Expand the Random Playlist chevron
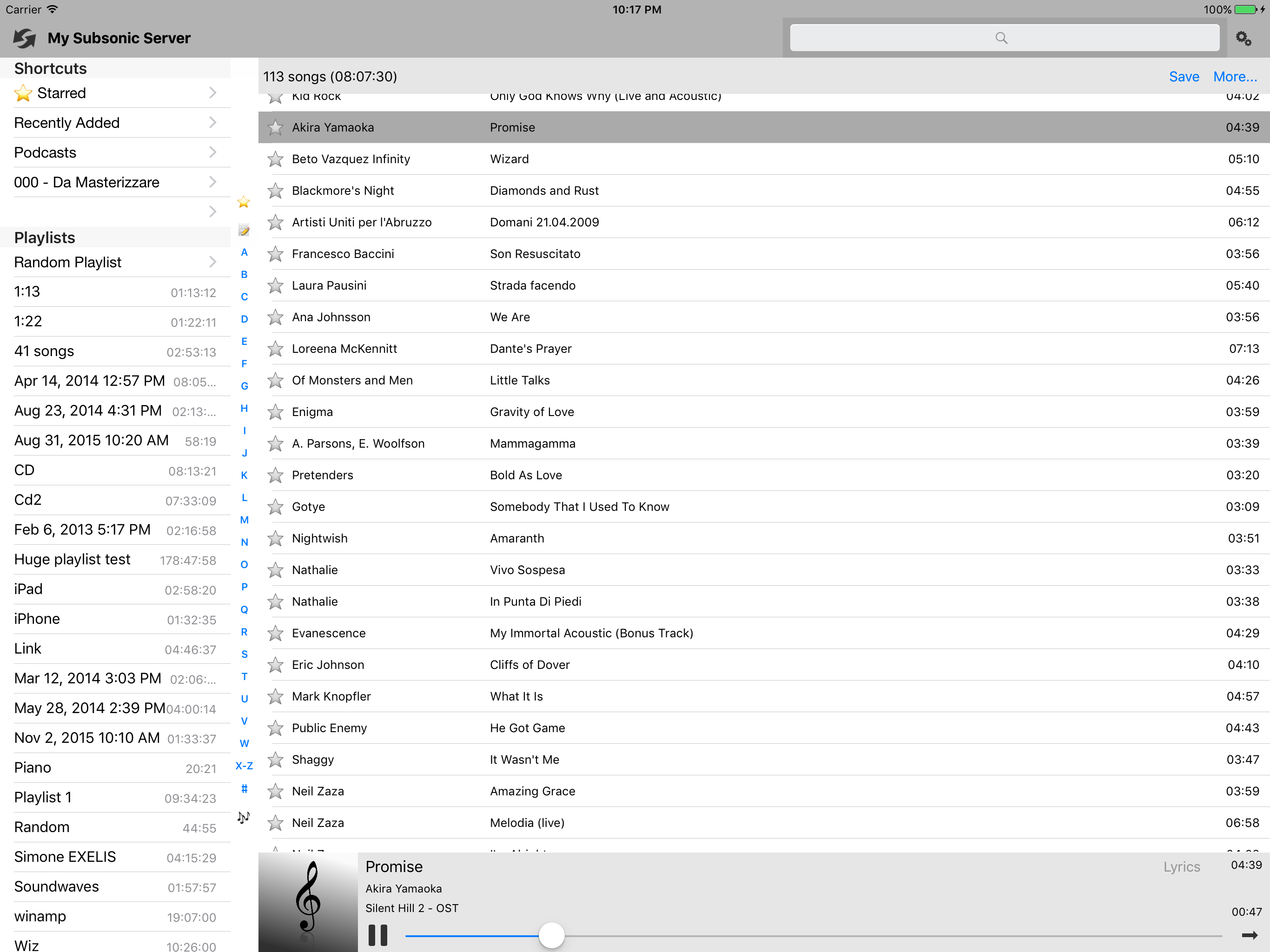The width and height of the screenshot is (1270, 952). coord(212,262)
